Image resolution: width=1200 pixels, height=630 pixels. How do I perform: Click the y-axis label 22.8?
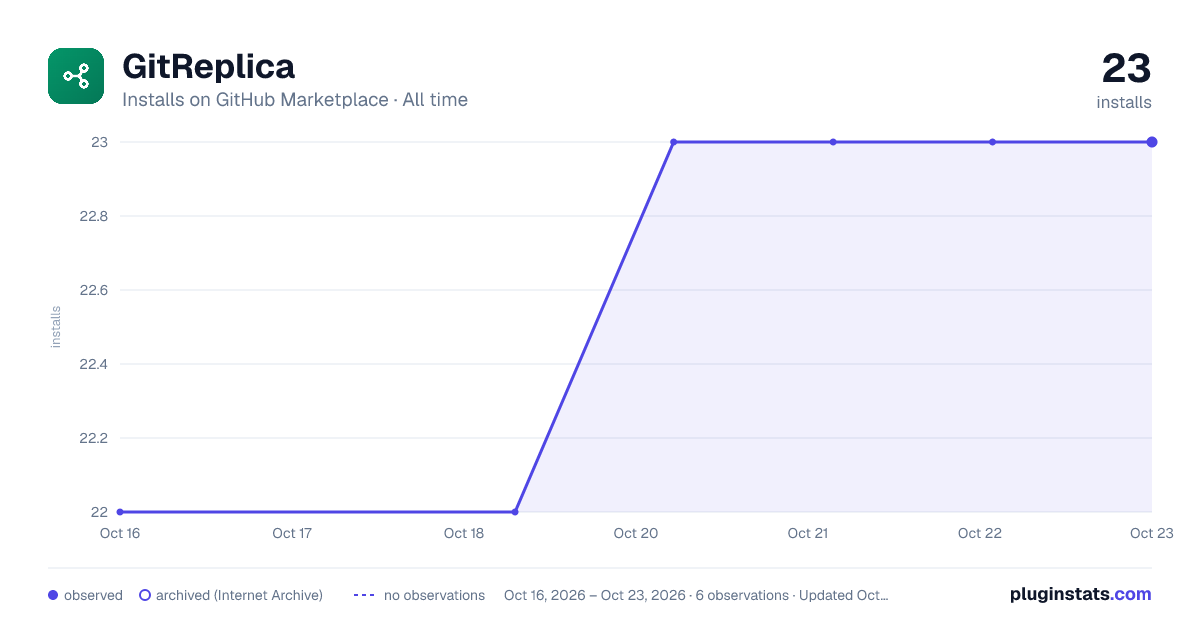click(x=94, y=216)
